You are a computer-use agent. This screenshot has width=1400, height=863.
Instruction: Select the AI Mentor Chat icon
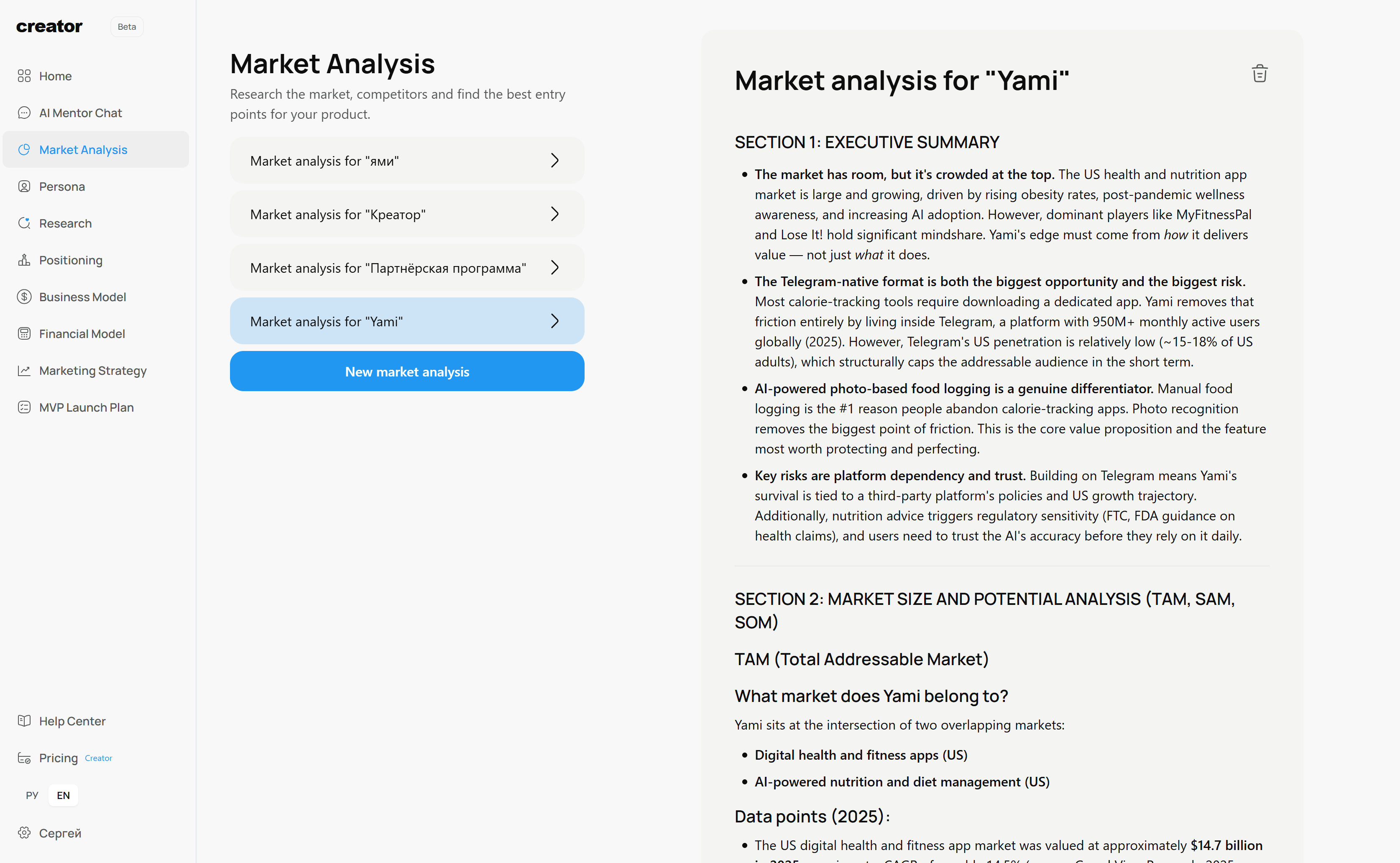(24, 113)
